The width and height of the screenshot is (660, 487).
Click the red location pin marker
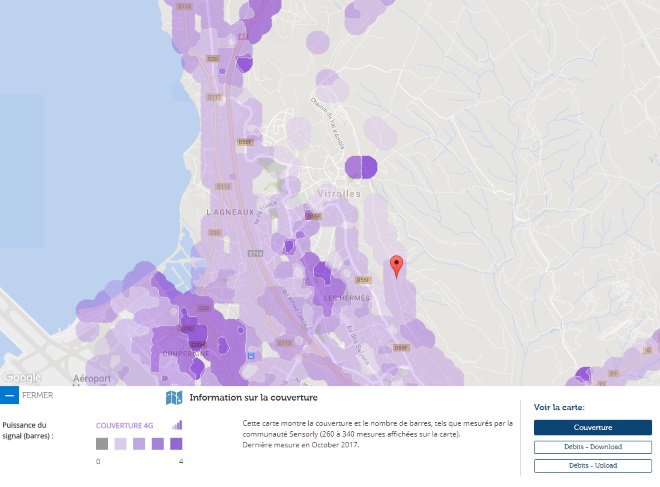(397, 266)
